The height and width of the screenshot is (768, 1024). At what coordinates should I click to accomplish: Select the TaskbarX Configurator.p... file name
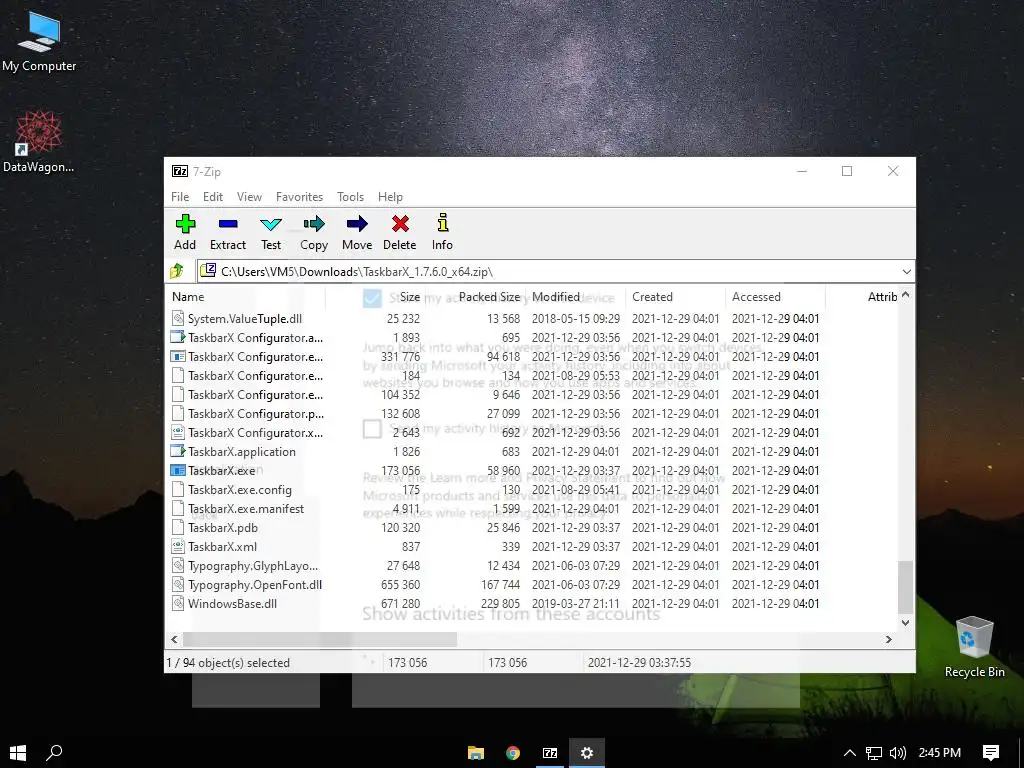(255, 413)
